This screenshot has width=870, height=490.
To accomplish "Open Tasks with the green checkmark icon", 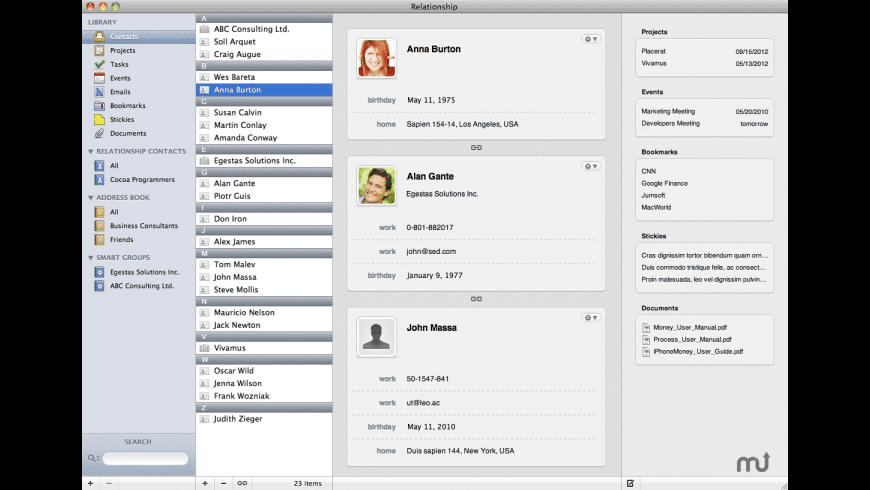I will (x=118, y=64).
